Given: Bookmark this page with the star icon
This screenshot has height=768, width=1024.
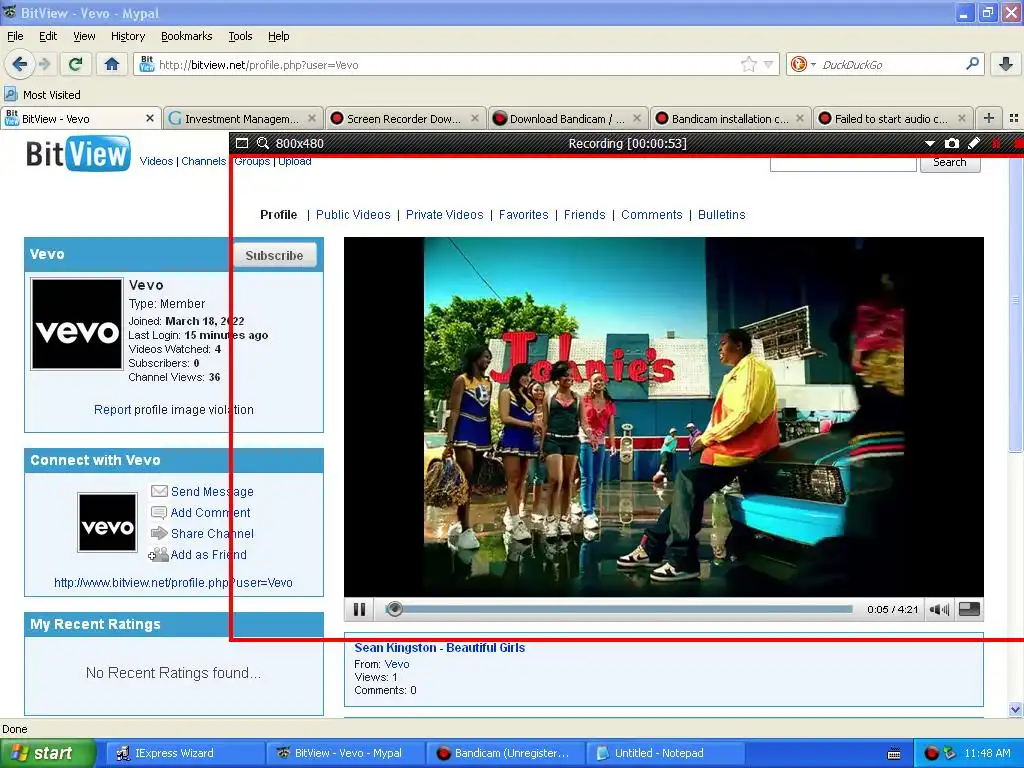Looking at the screenshot, I should [x=748, y=64].
